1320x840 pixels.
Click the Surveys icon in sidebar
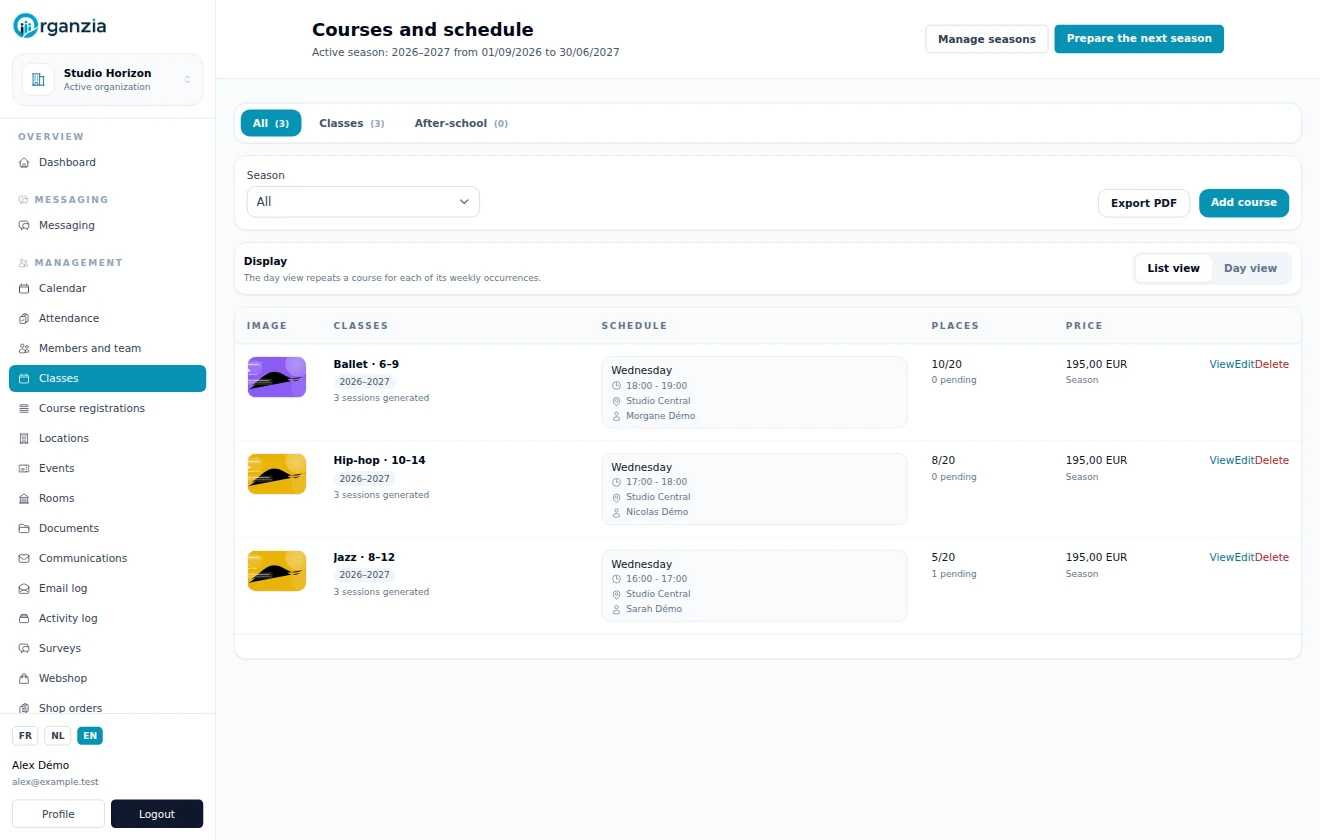24,648
